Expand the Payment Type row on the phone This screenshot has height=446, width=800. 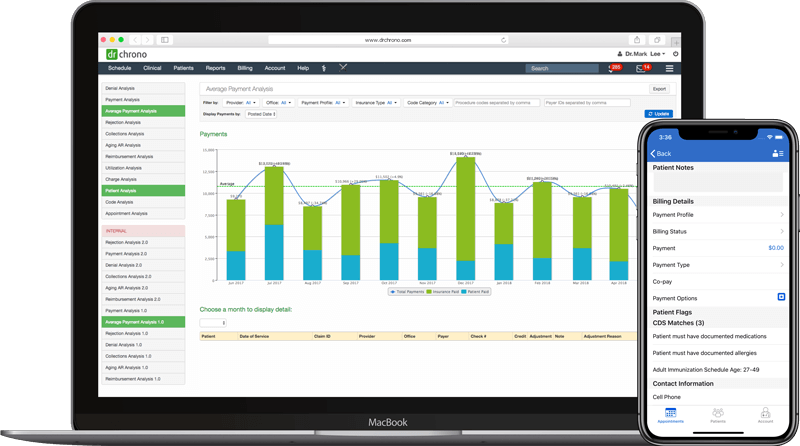click(718, 265)
